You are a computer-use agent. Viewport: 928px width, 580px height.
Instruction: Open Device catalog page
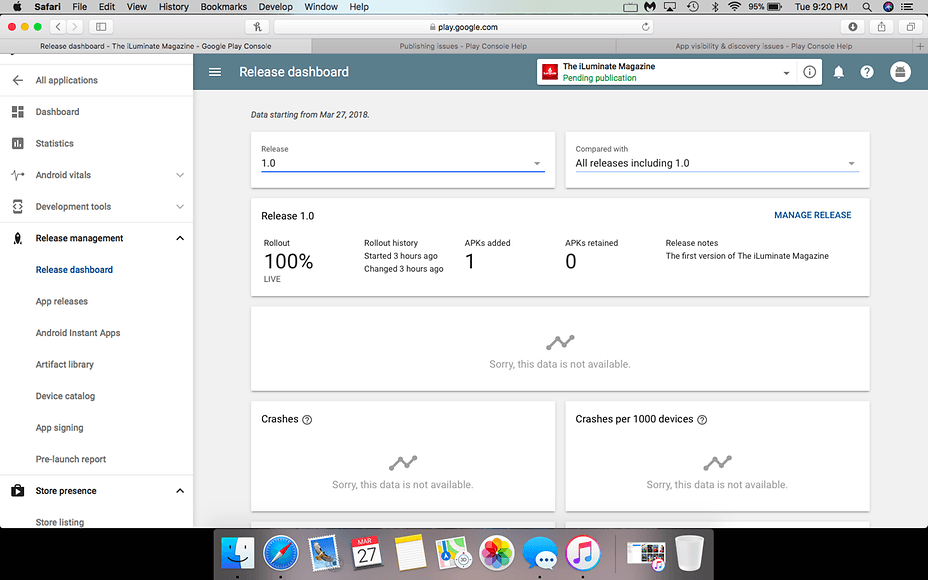pos(65,396)
